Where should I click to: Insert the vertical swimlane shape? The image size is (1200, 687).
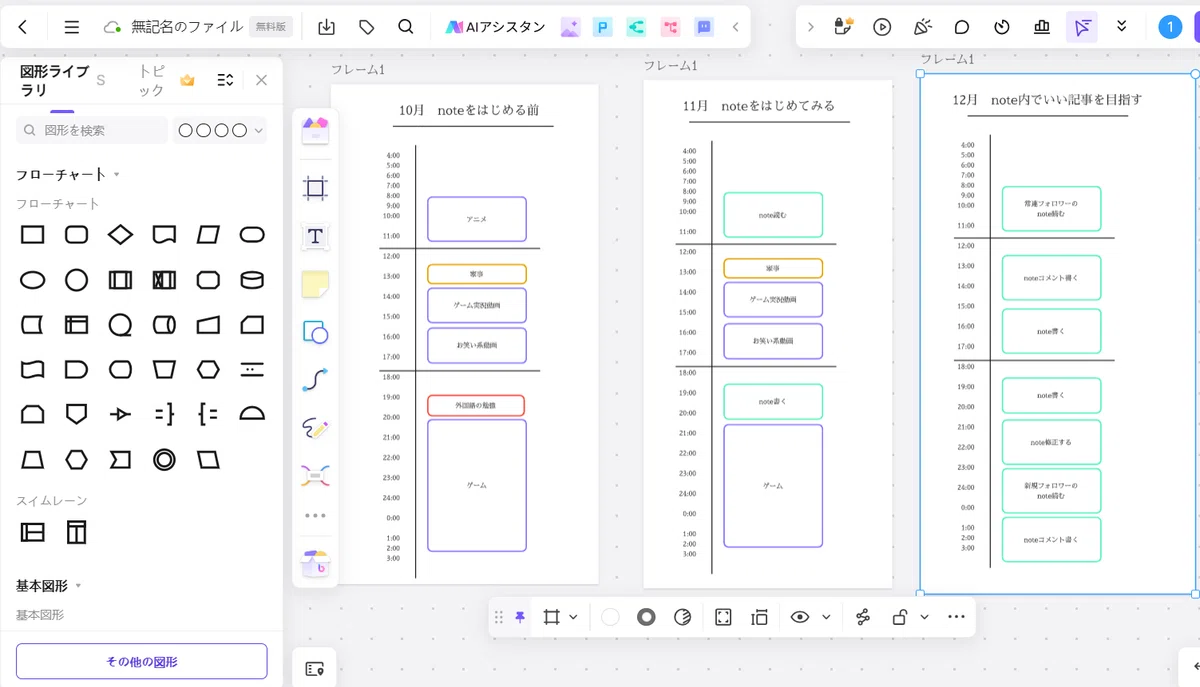[77, 532]
